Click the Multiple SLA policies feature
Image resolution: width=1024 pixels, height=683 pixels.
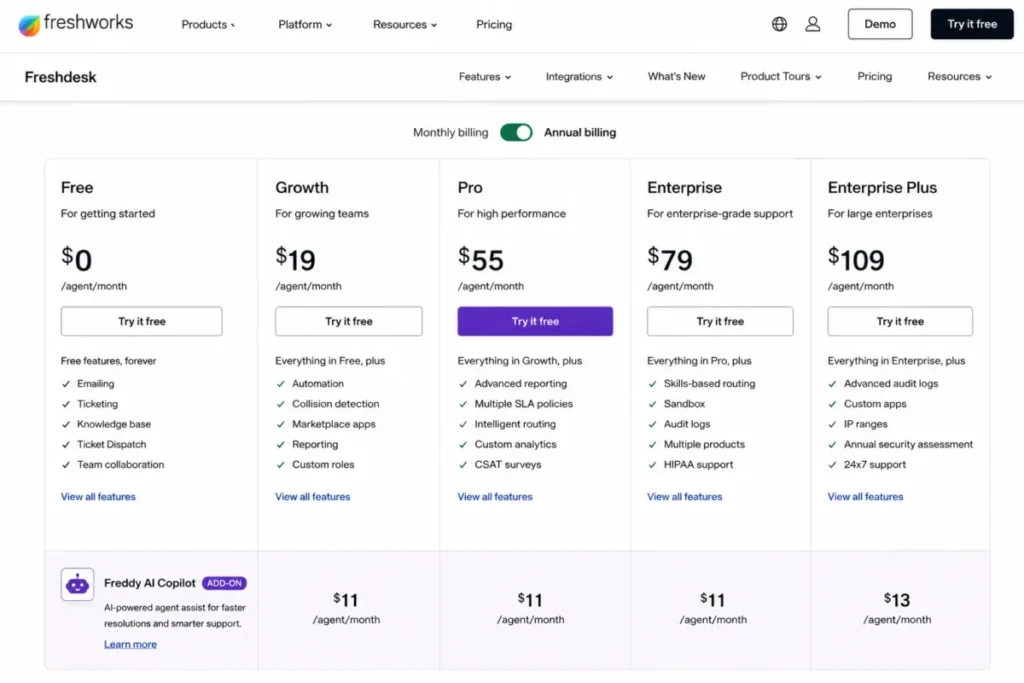pyautogui.click(x=524, y=404)
